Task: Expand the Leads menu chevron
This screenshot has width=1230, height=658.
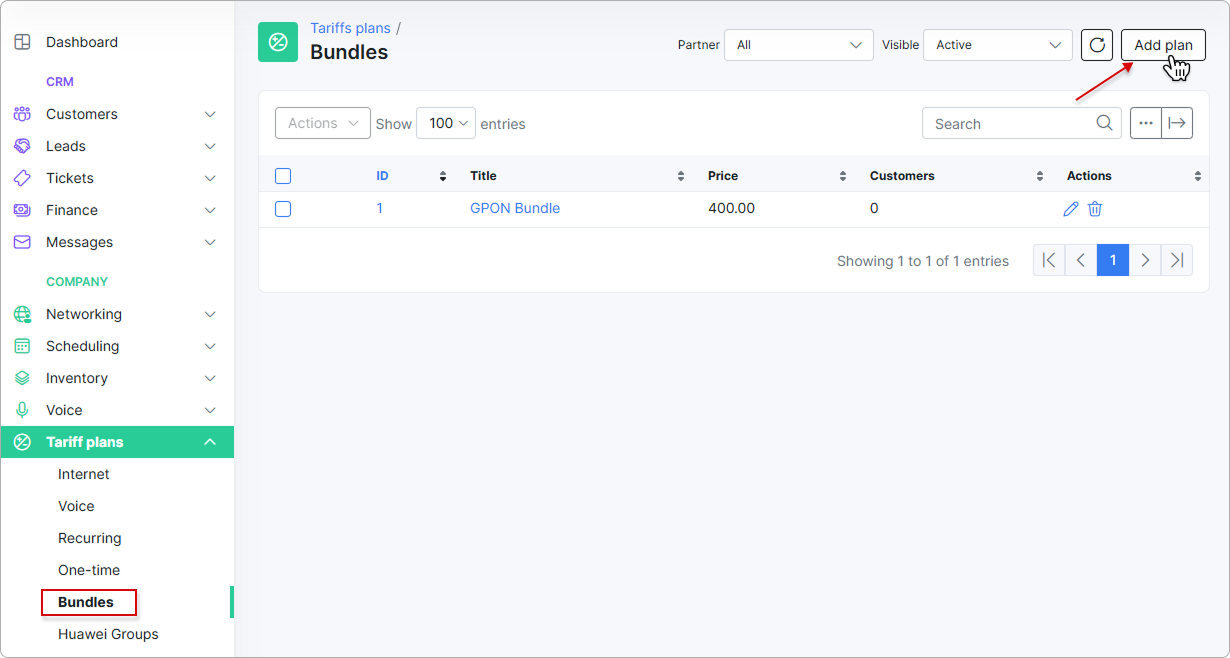Action: (x=210, y=146)
